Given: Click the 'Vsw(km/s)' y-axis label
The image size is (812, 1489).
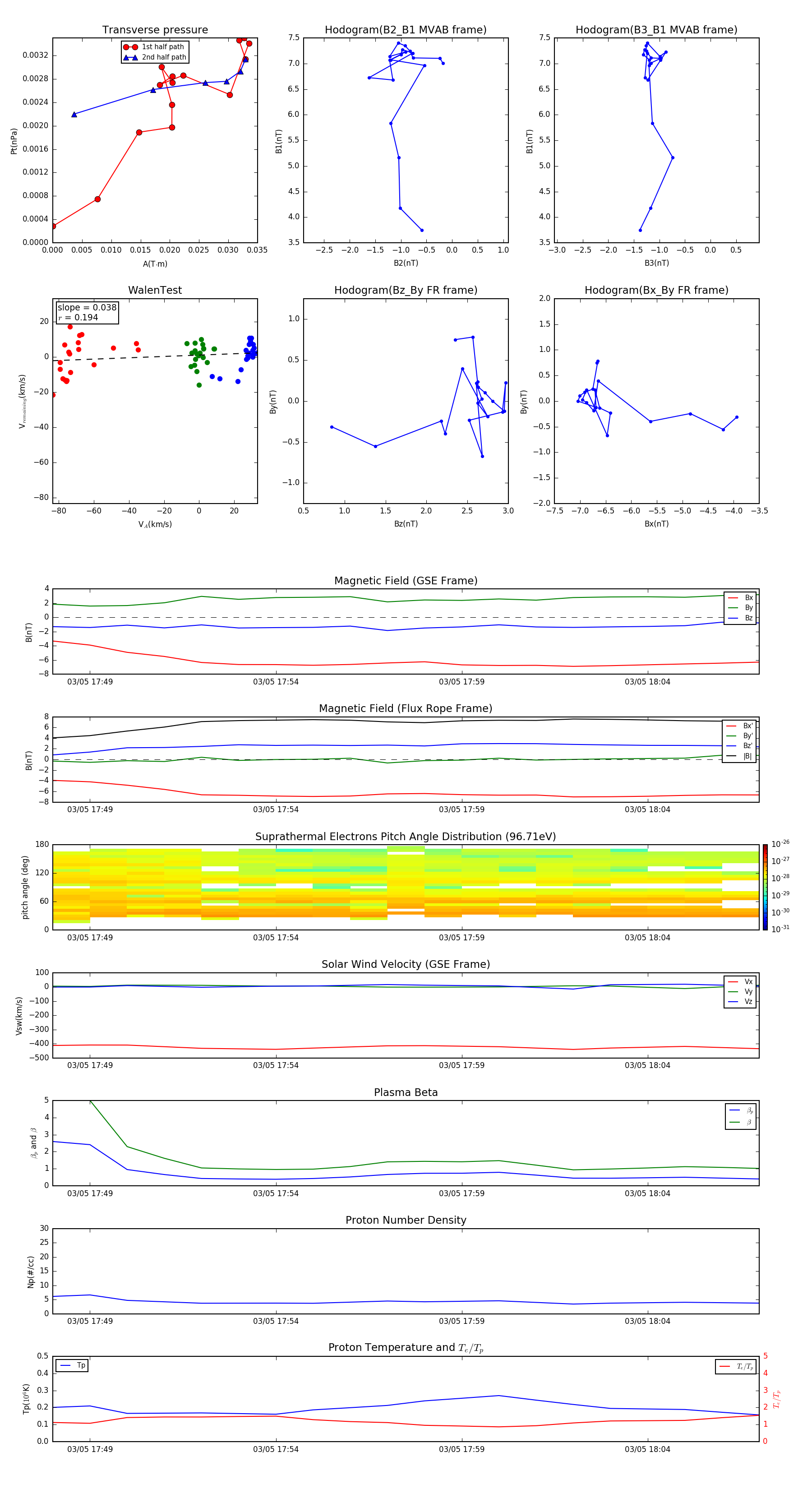Looking at the screenshot, I should click(x=18, y=1016).
